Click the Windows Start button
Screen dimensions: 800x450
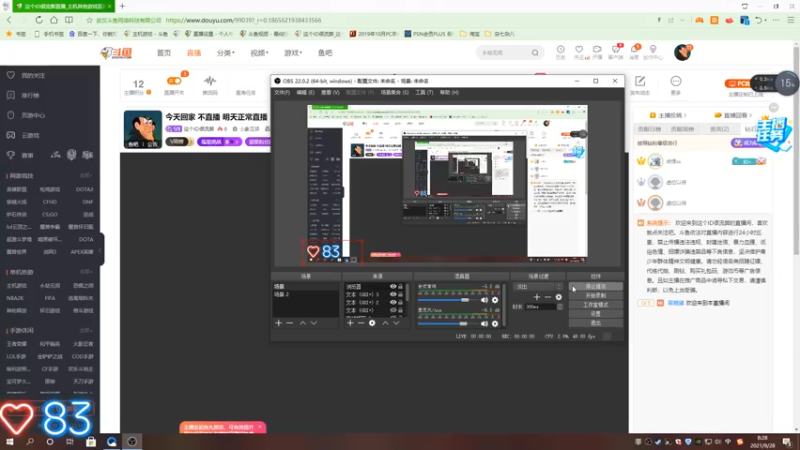[x=10, y=441]
